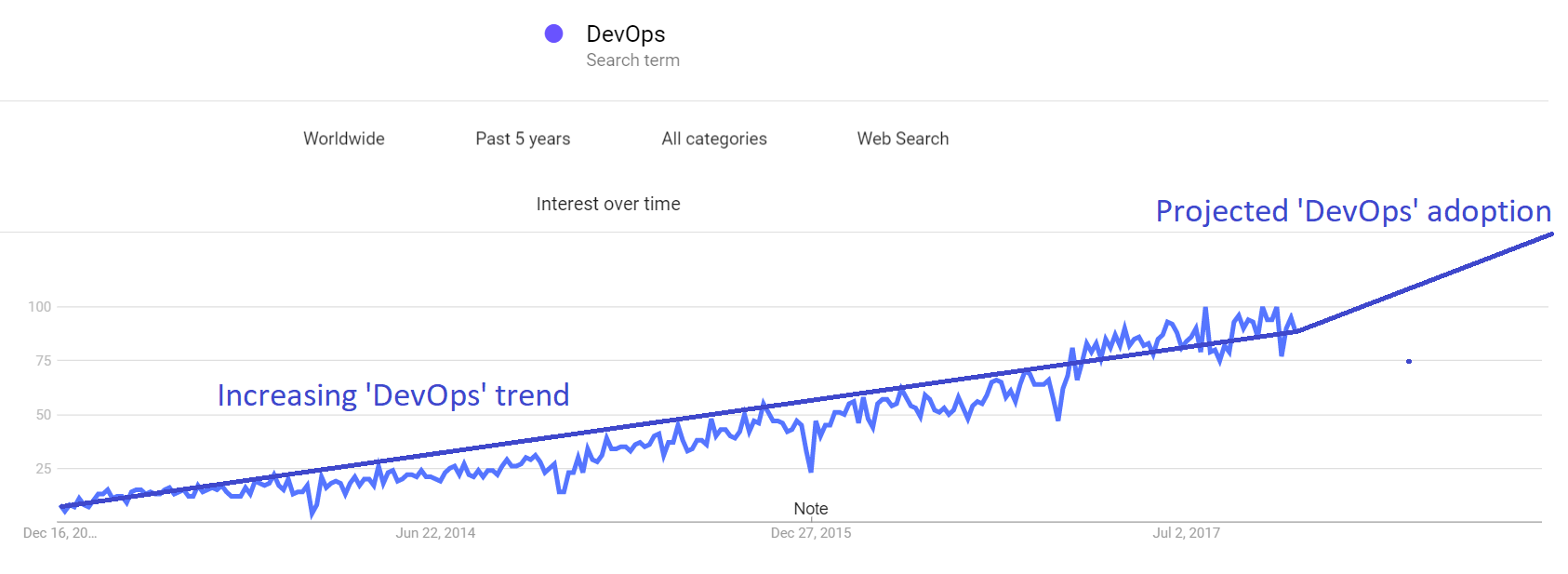This screenshot has height=574, width=1568.
Task: Click the 'Dec 16, 20…' start date label
Action: click(60, 533)
